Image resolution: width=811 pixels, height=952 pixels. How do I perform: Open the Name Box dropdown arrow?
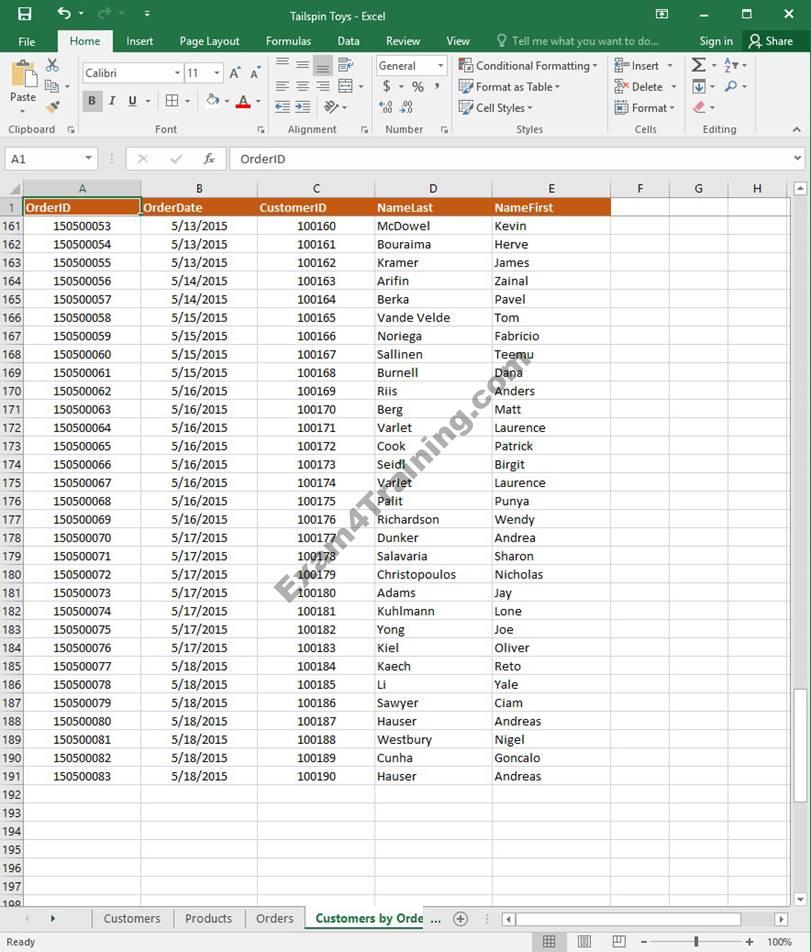[88, 159]
